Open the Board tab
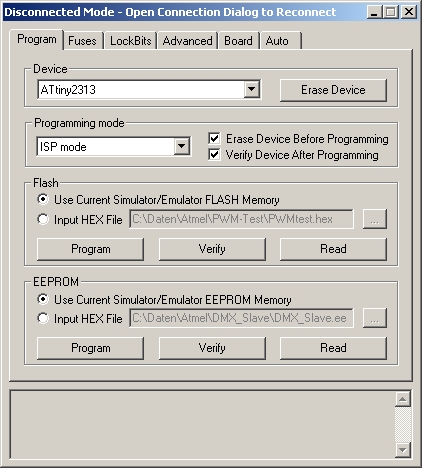 pyautogui.click(x=238, y=41)
